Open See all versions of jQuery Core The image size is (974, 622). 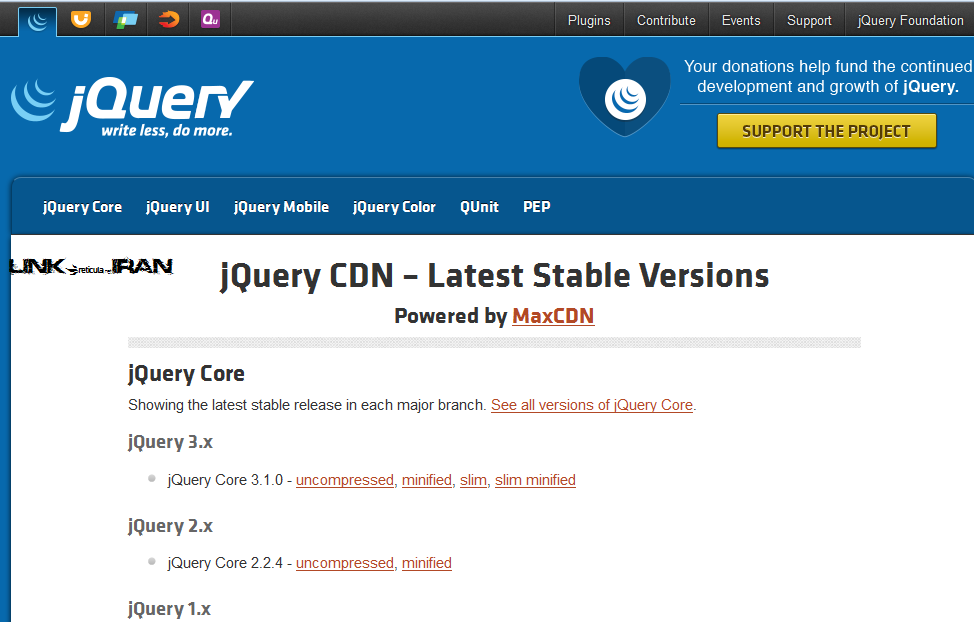click(591, 405)
